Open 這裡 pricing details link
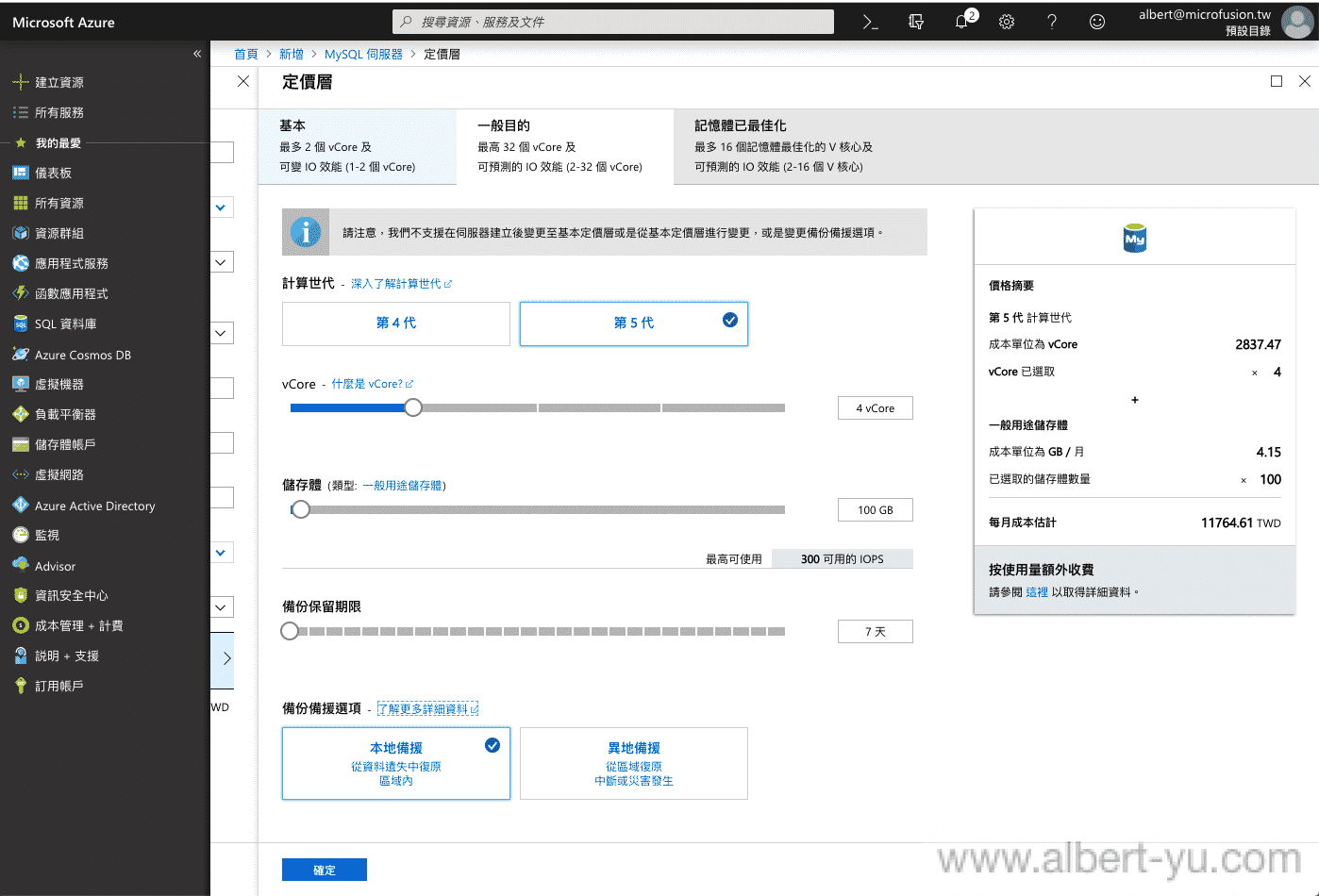Screen dimensions: 1319x896 pos(1037,592)
